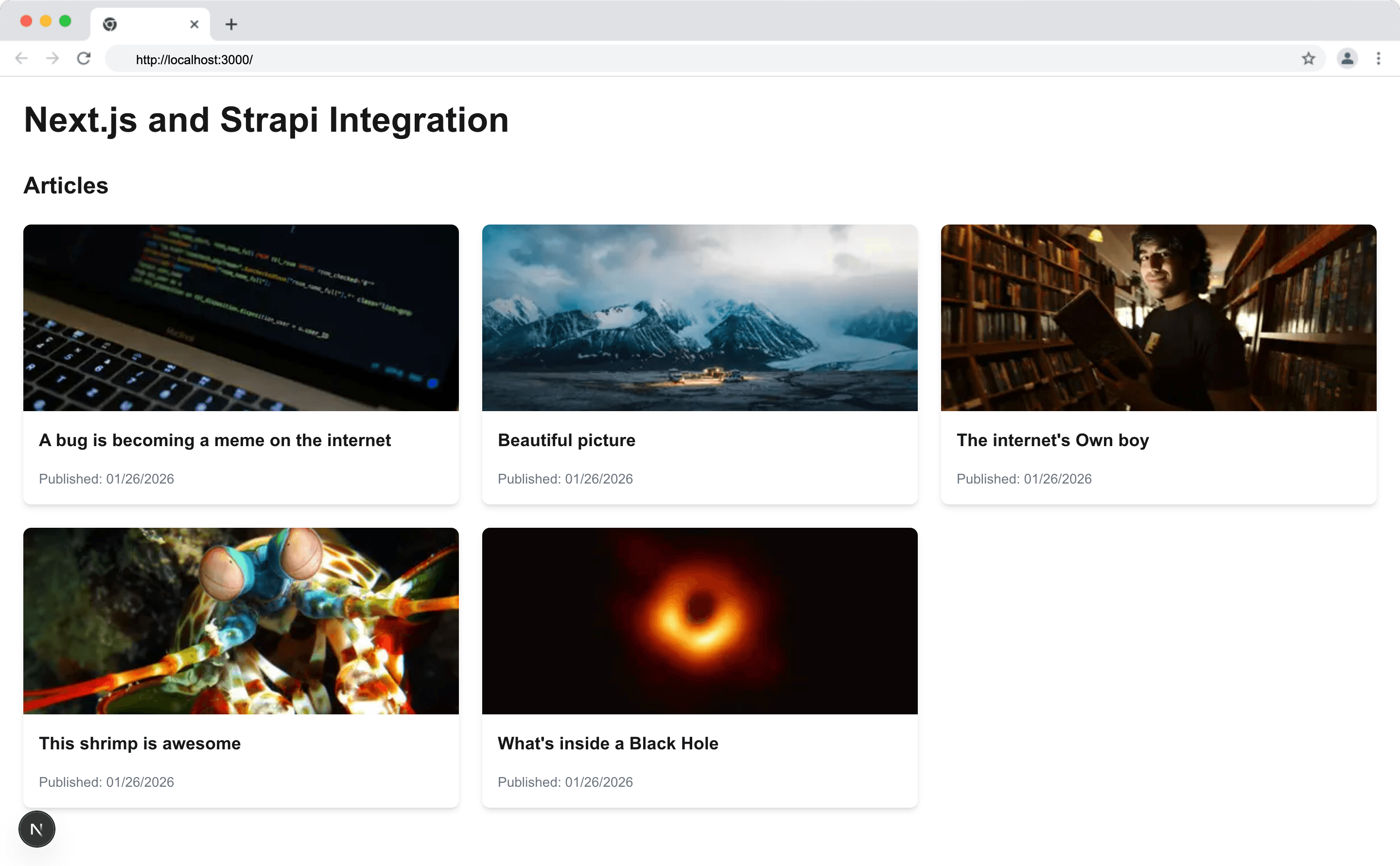Open 'The internet's Own boy' article title
1400x866 pixels.
click(x=1053, y=440)
